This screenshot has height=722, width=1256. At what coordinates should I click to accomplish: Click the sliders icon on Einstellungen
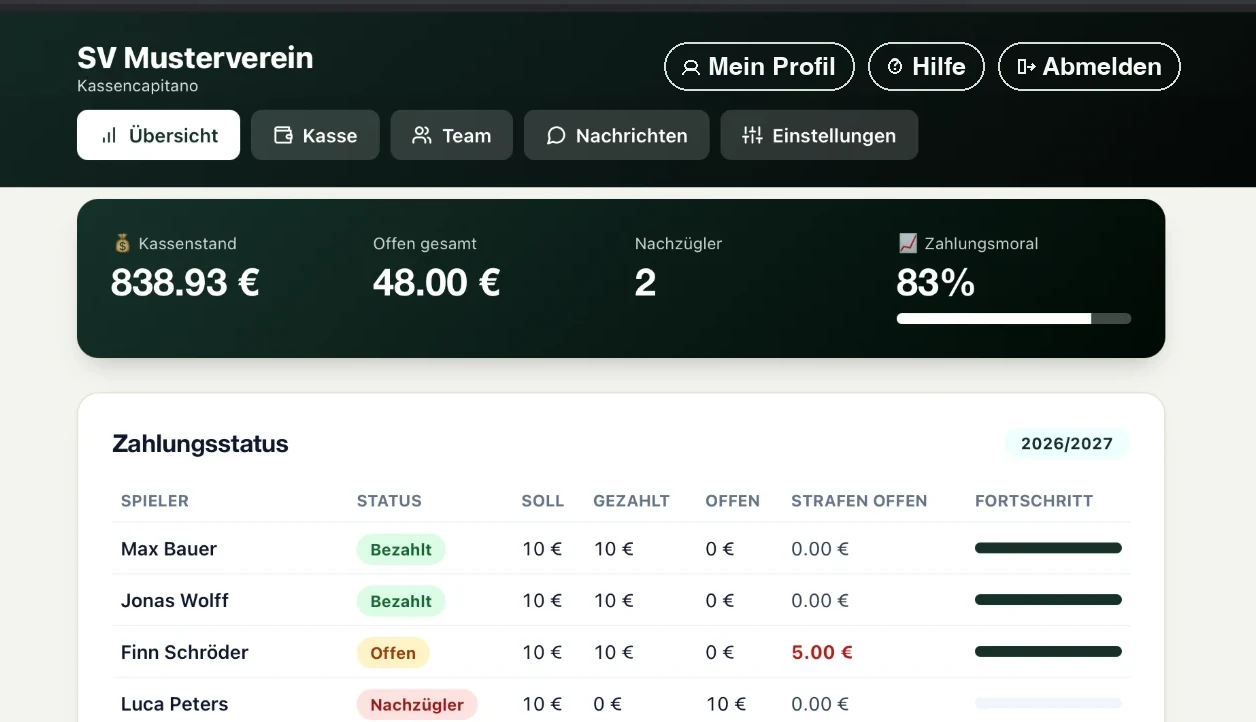point(752,135)
